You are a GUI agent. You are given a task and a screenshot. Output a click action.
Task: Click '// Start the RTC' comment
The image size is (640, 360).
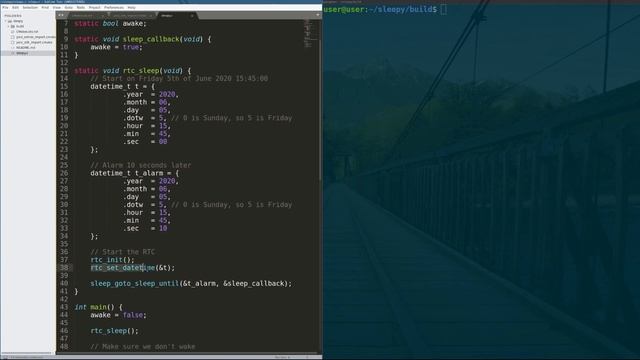point(122,252)
